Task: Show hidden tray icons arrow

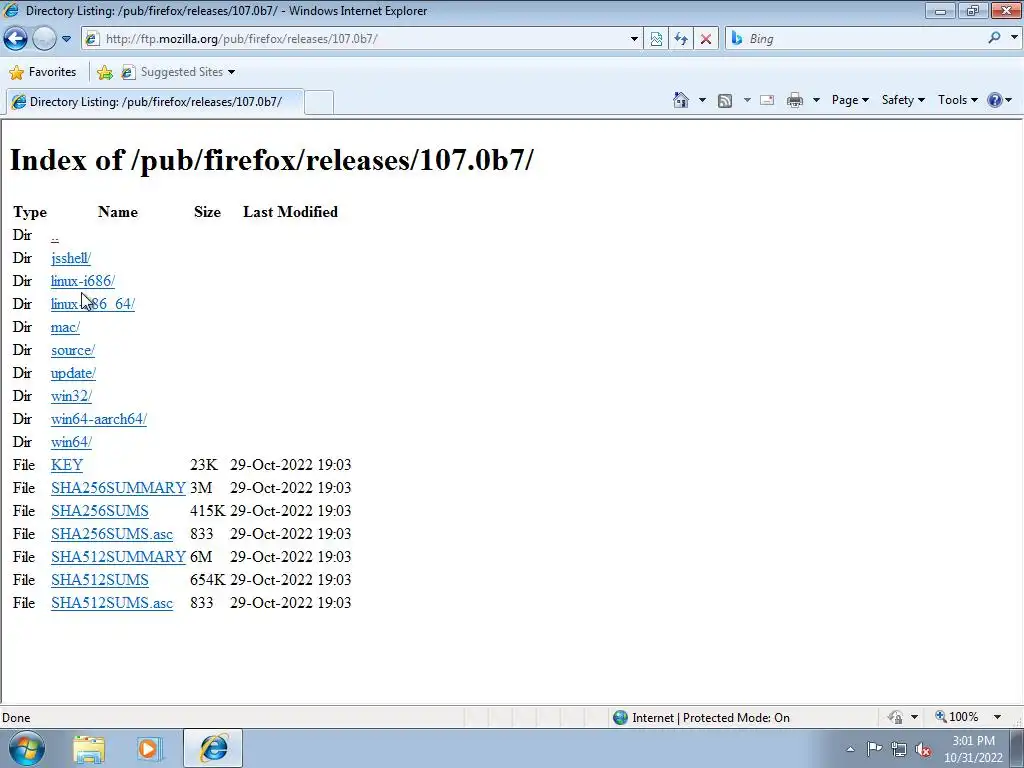Action: 850,749
